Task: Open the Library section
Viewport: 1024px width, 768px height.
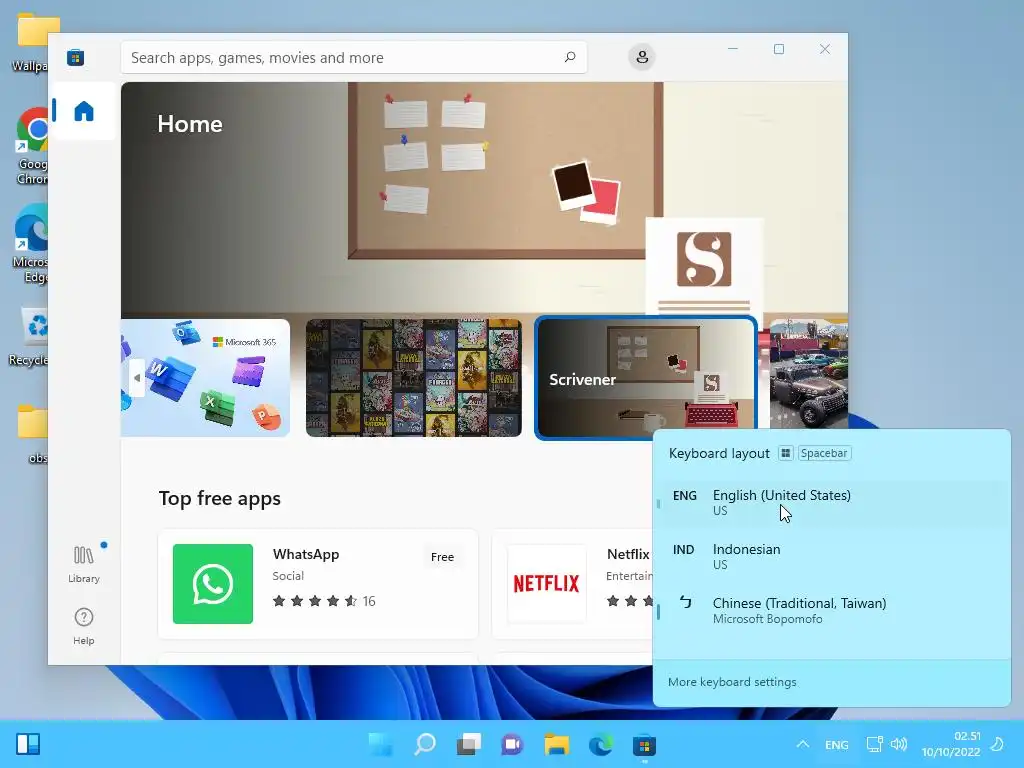Action: pos(84,565)
